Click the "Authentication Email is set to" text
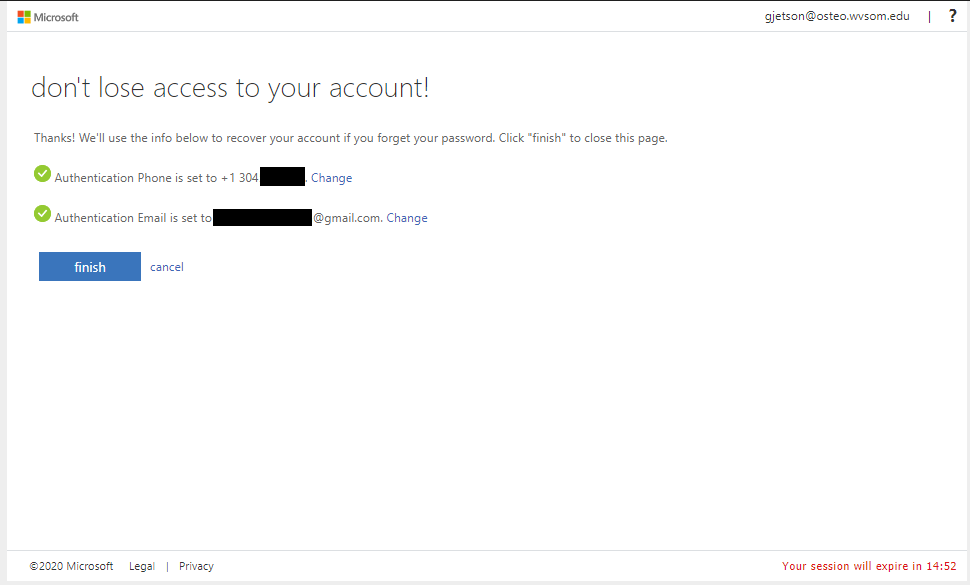Screen dimensions: 970x585 pos(133,218)
